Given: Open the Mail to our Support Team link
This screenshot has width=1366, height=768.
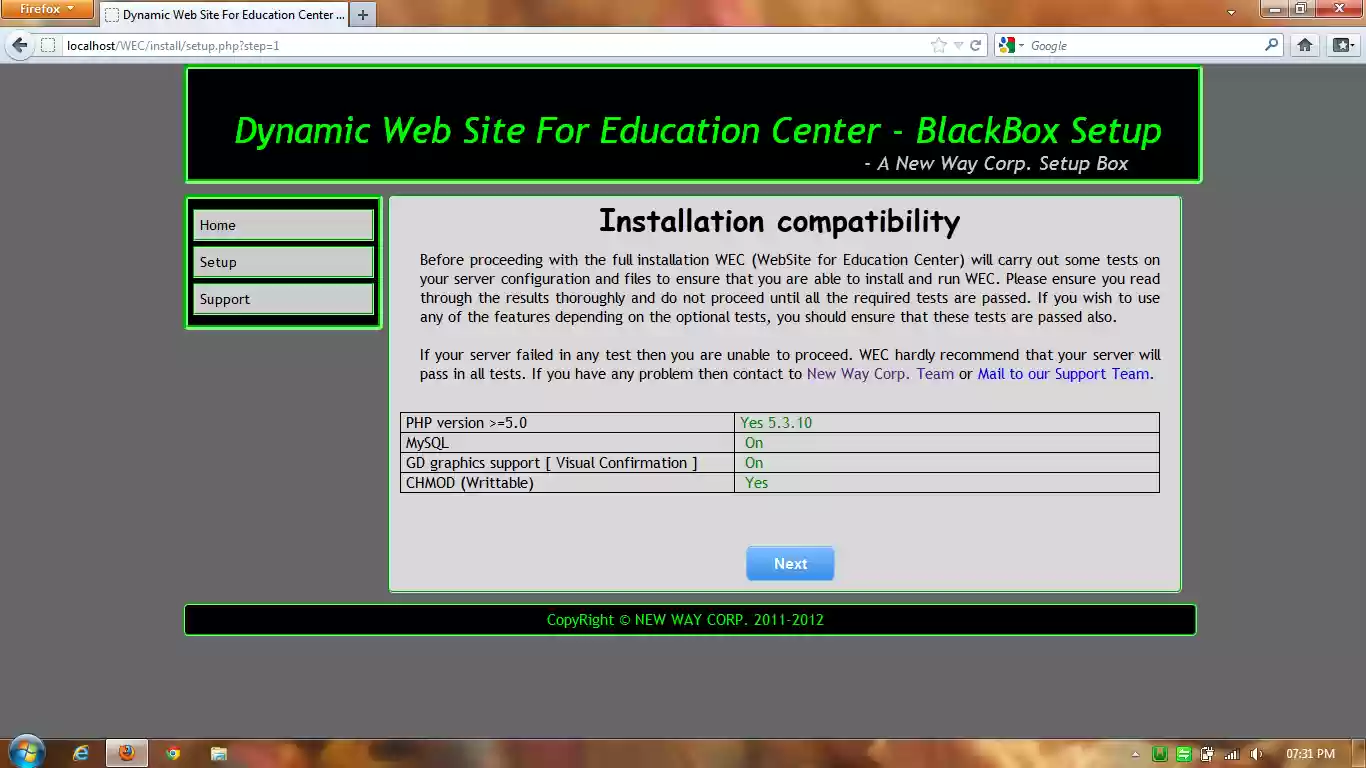Looking at the screenshot, I should pos(1062,374).
